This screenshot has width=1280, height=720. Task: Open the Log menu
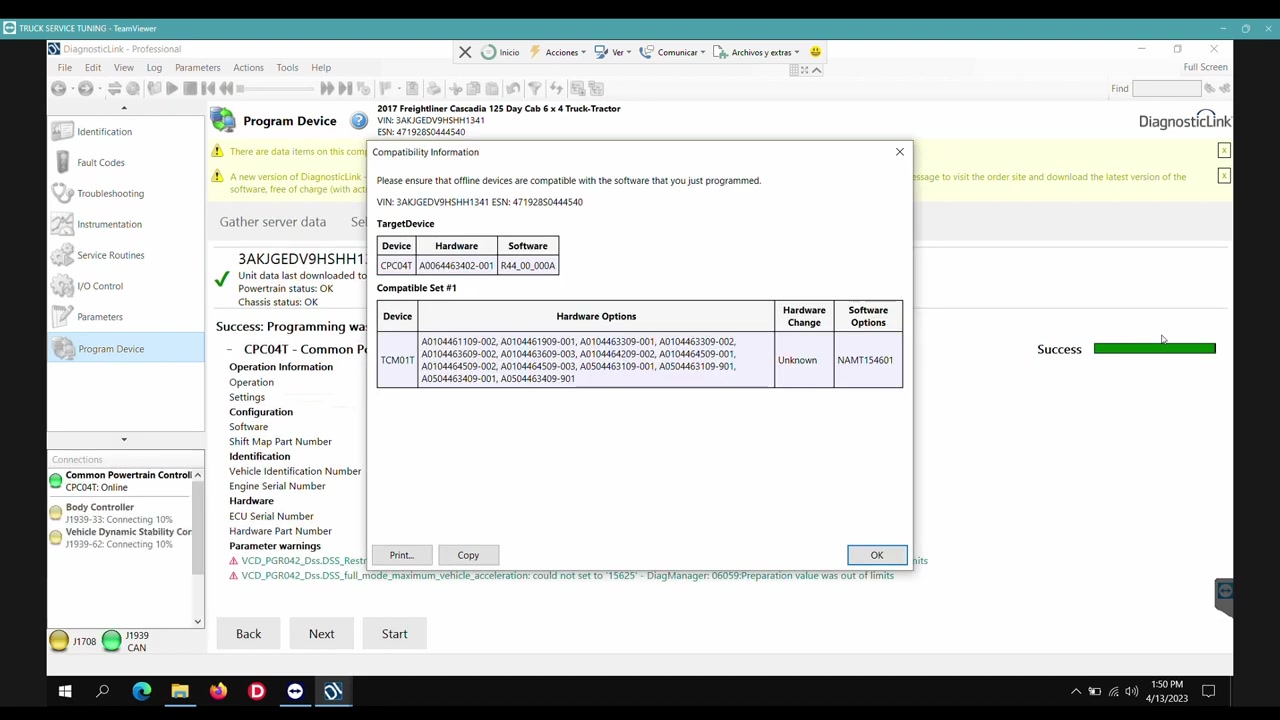154,68
